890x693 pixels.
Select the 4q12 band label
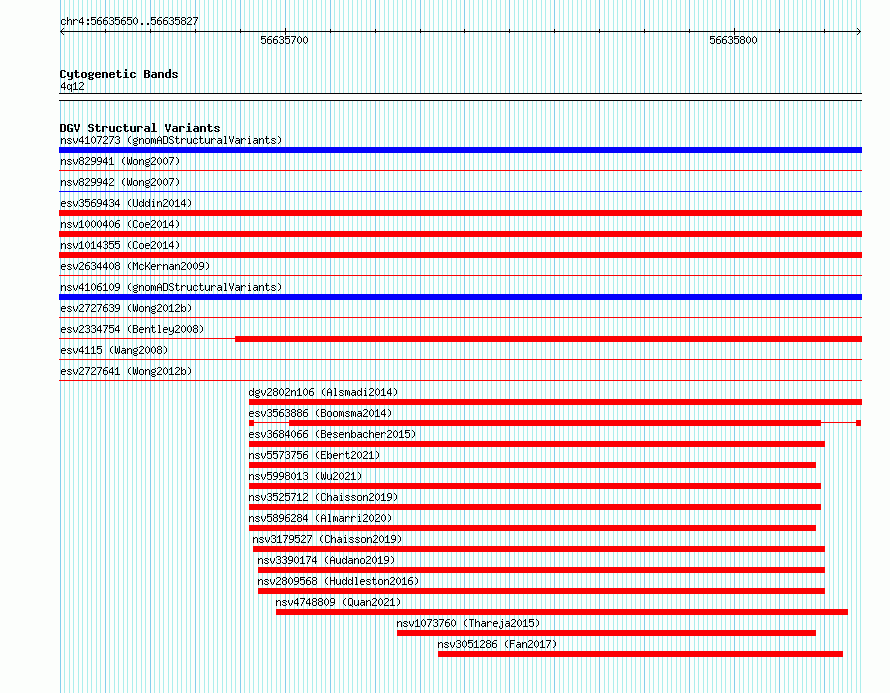(x=72, y=86)
